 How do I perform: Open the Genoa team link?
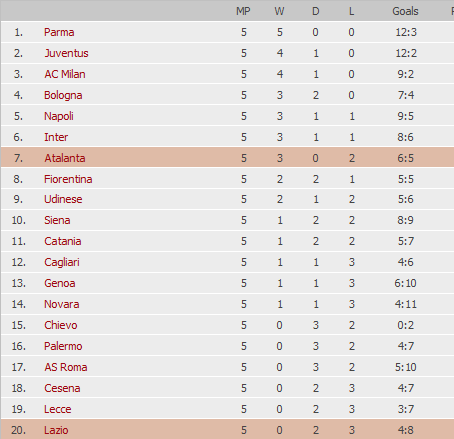point(60,283)
